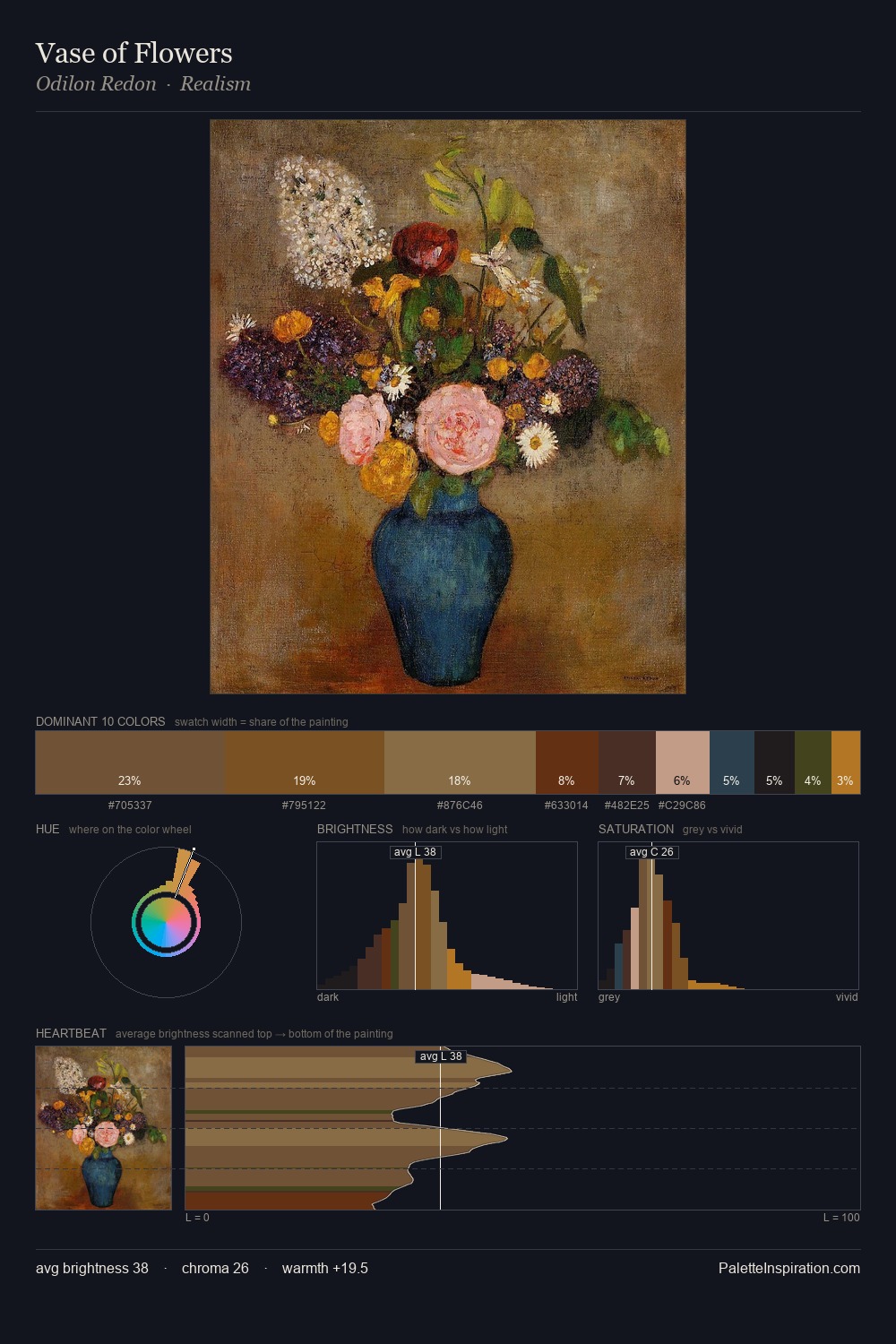Click the small painting thumbnail beside Heartbeat chart

[x=103, y=1128]
